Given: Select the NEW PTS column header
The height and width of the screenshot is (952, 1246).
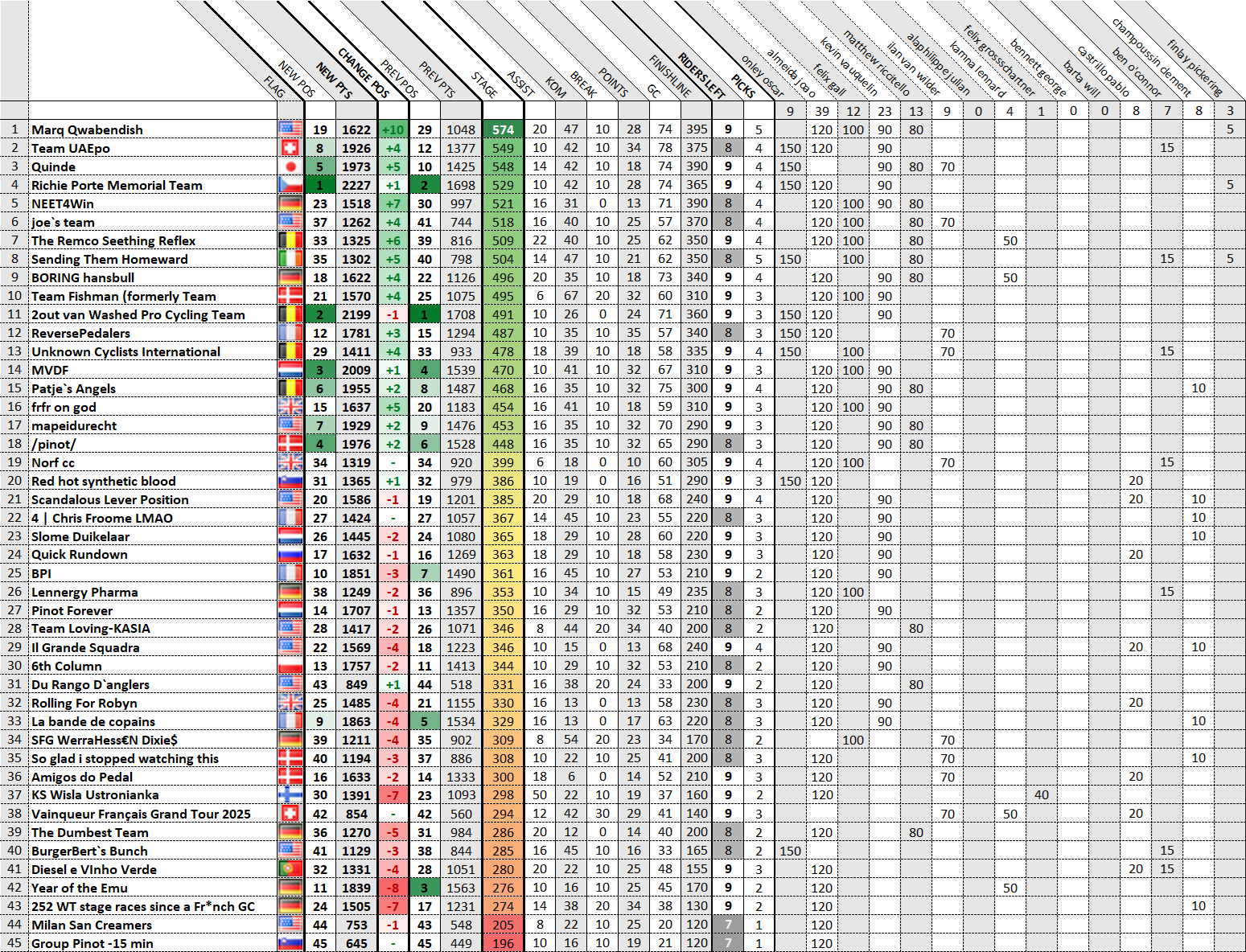Looking at the screenshot, I should [x=334, y=80].
